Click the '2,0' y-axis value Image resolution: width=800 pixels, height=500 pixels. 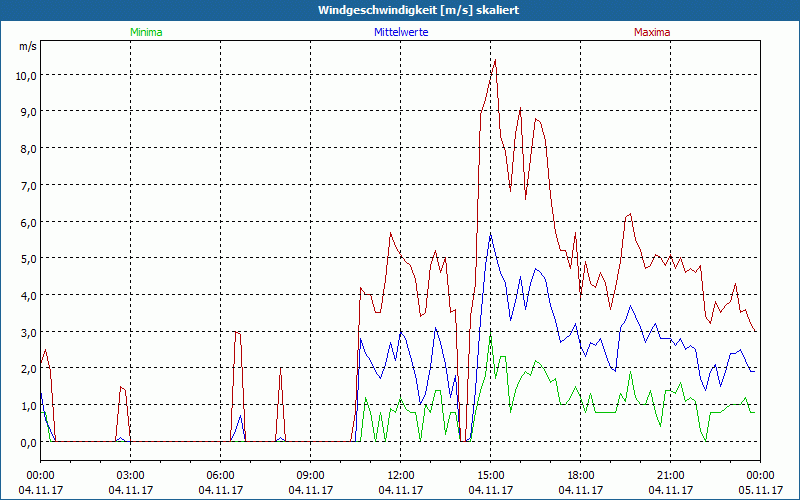[x=28, y=369]
